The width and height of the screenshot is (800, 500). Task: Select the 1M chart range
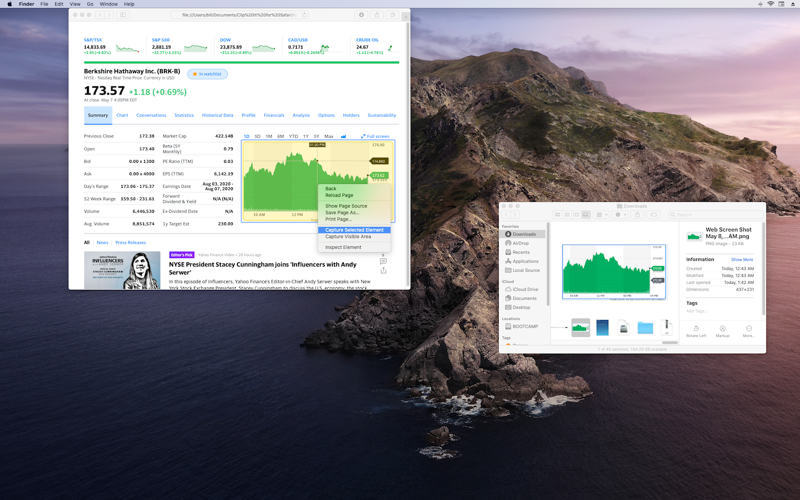coord(269,136)
